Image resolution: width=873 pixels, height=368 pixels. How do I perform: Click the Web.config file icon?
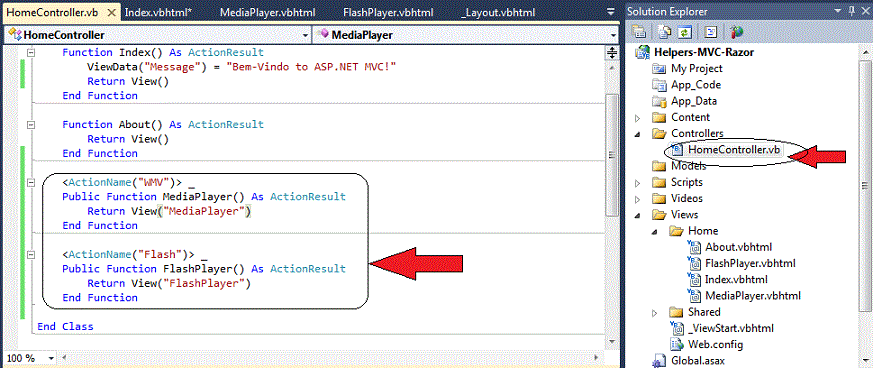676,344
